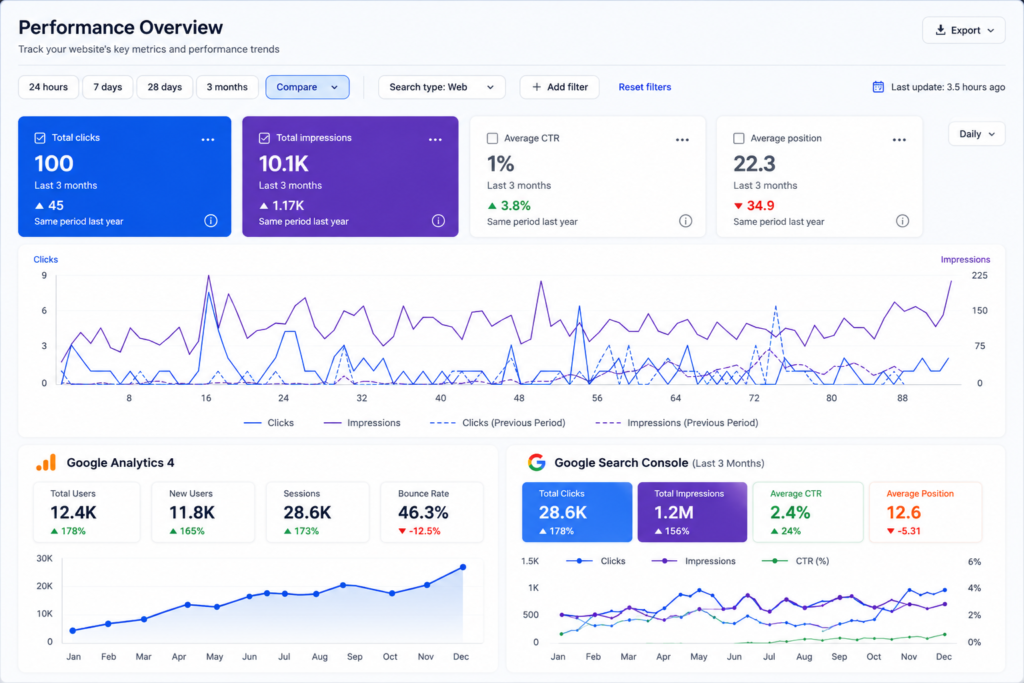Click the New Users 11.8K card

(203, 513)
